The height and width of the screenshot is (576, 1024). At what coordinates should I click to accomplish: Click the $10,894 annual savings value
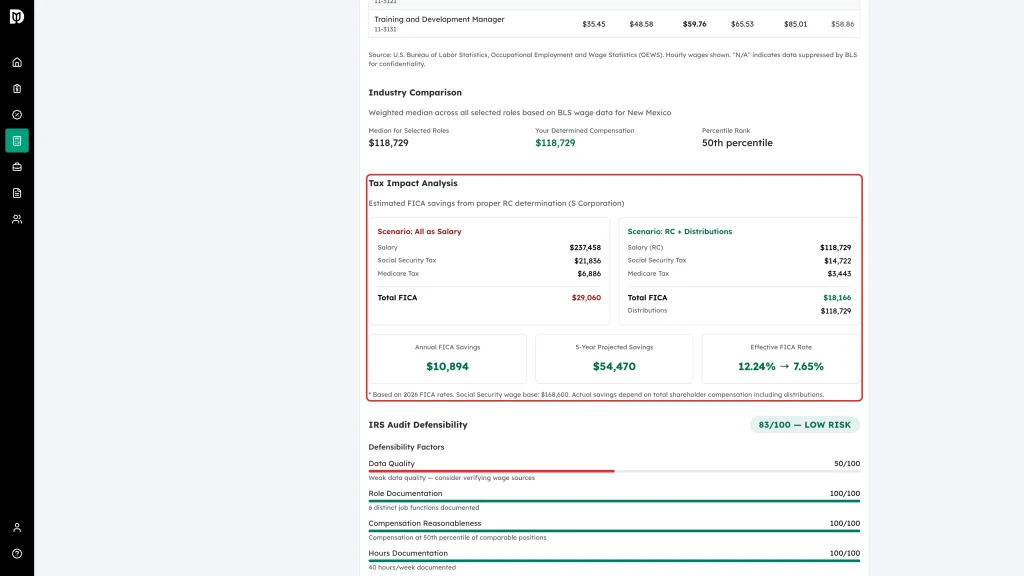[x=447, y=366]
